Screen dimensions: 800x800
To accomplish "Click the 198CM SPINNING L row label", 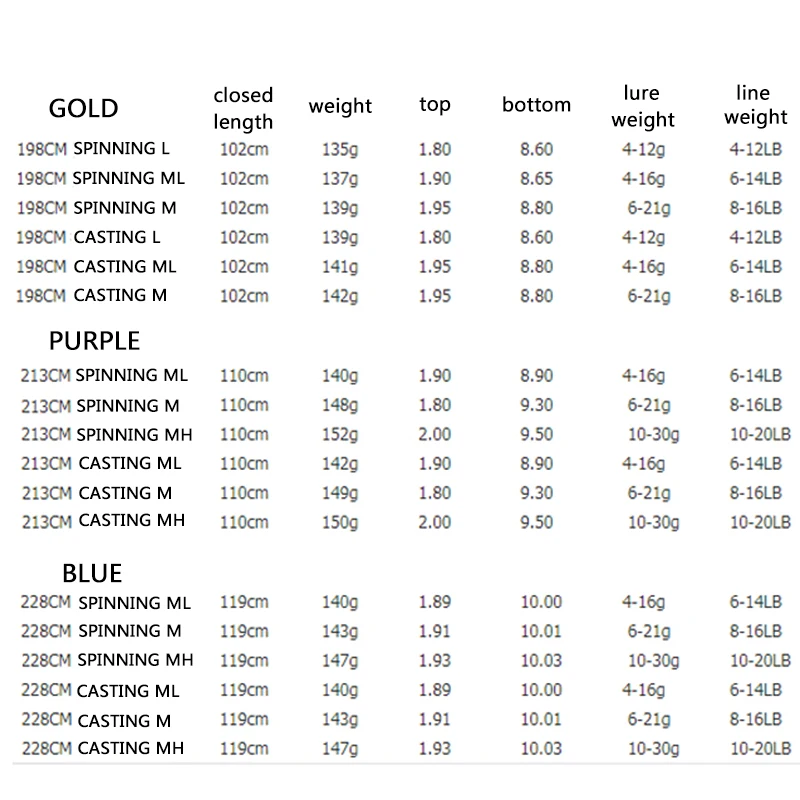I will 94,149.
